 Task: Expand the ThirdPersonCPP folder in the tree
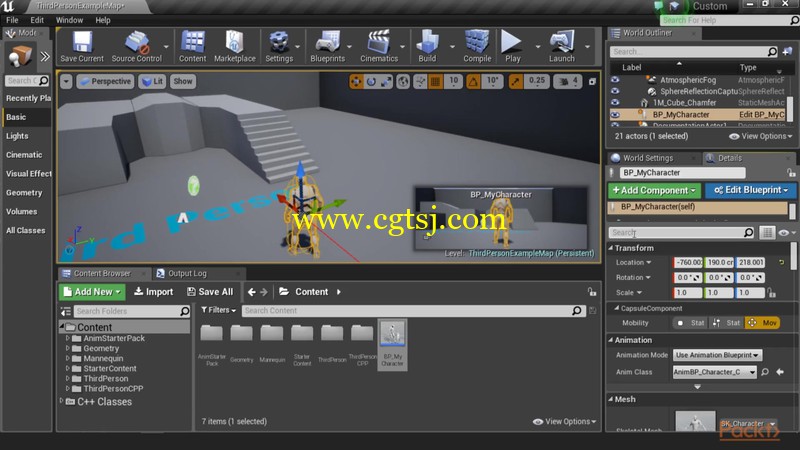click(x=67, y=388)
